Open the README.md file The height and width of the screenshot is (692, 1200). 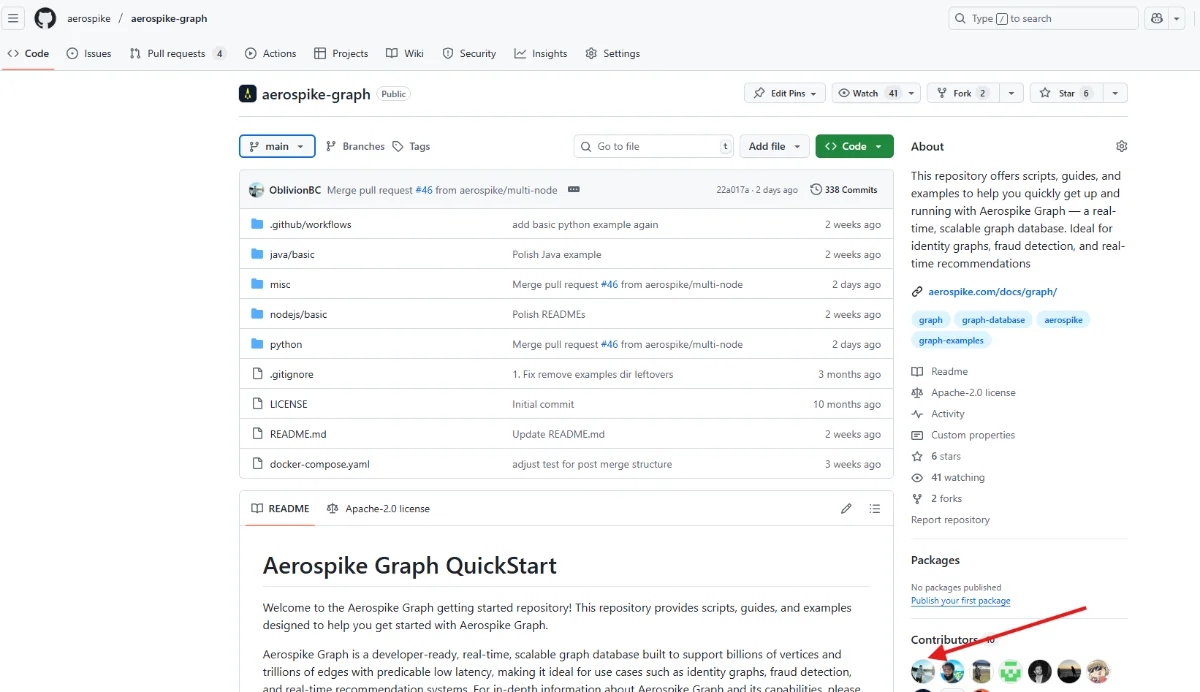pos(298,434)
